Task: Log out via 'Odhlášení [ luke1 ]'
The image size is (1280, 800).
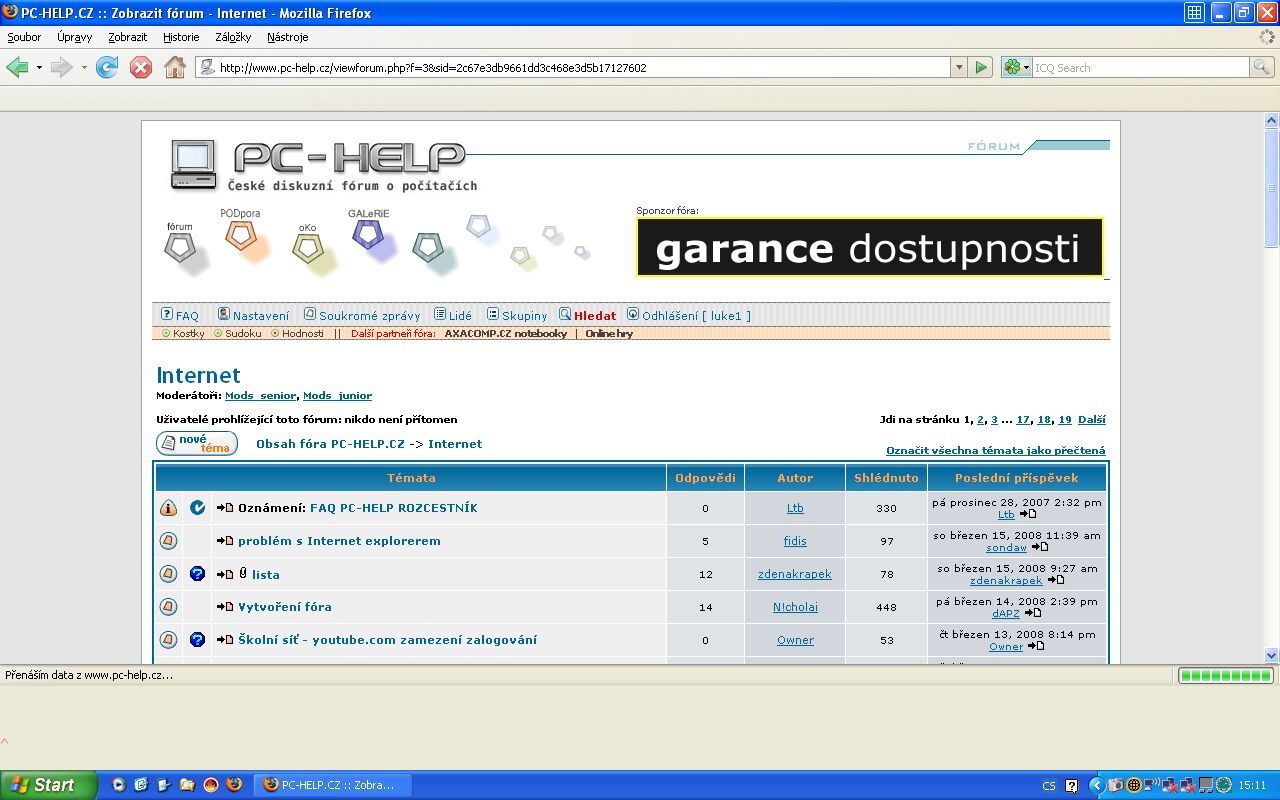Action: click(696, 316)
